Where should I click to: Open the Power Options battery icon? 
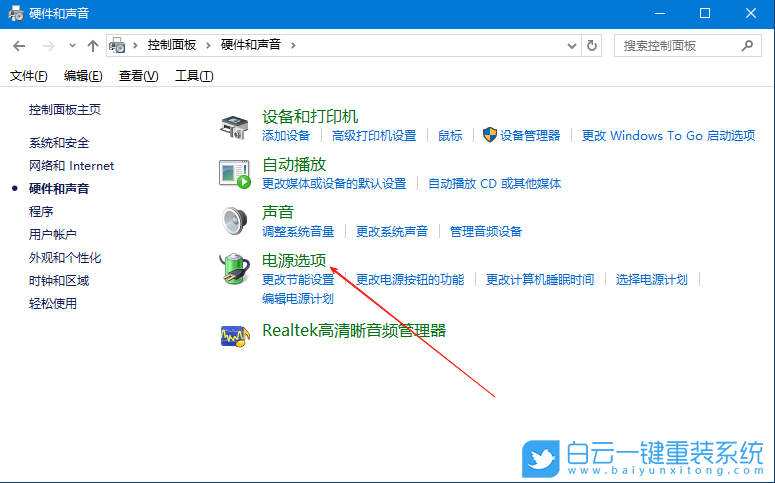click(x=234, y=268)
